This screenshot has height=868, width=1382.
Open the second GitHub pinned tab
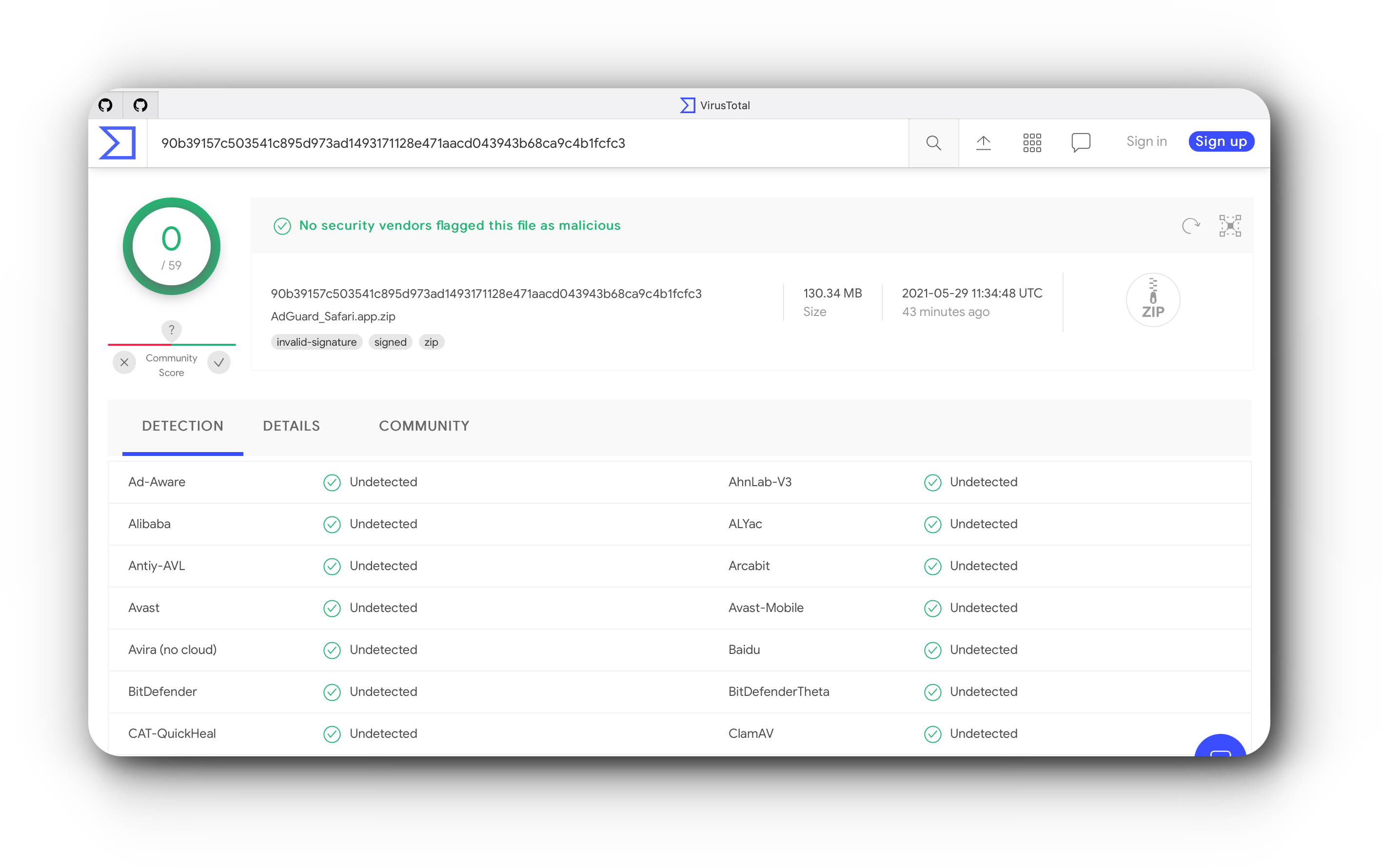[140, 105]
